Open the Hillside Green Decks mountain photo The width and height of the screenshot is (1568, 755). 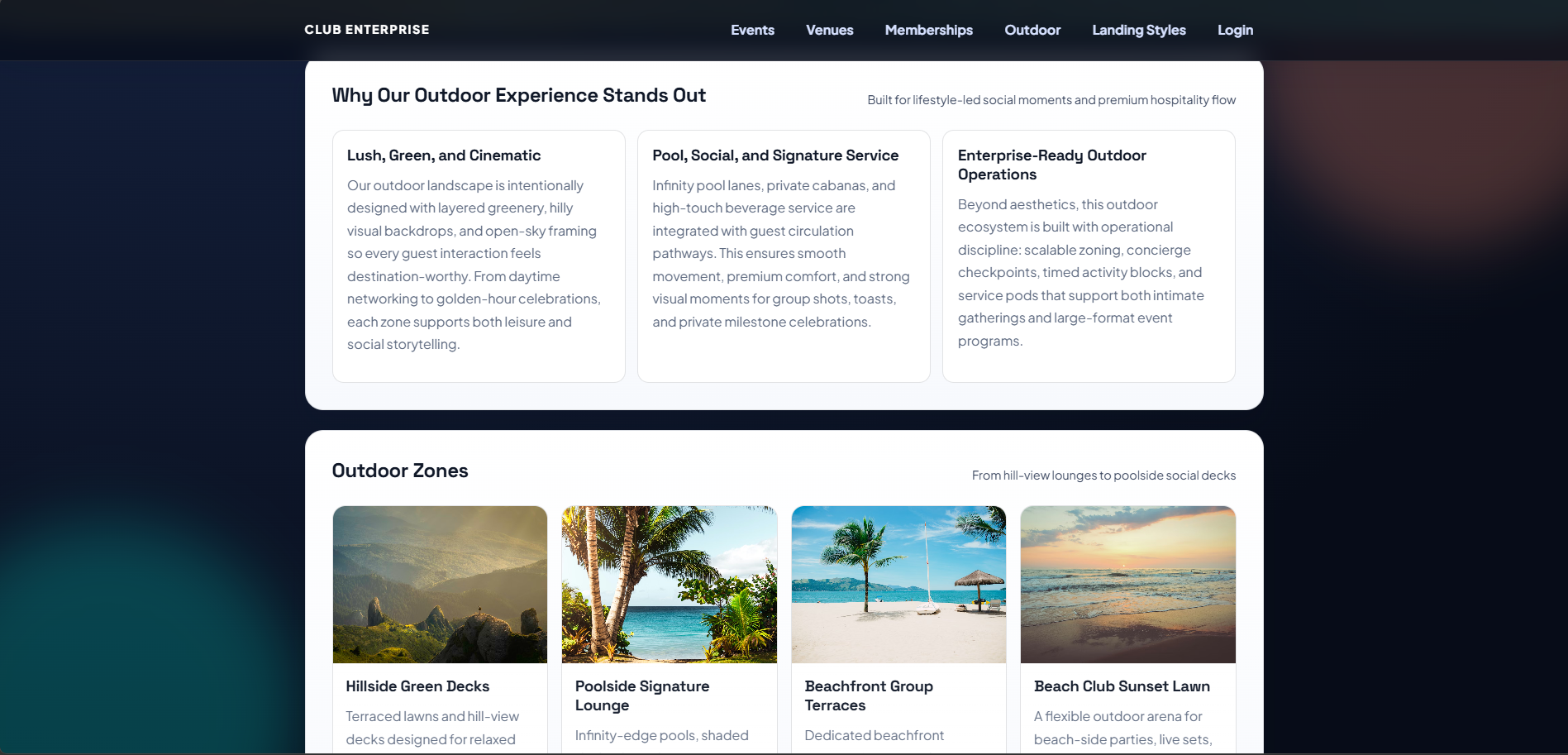[x=440, y=585]
